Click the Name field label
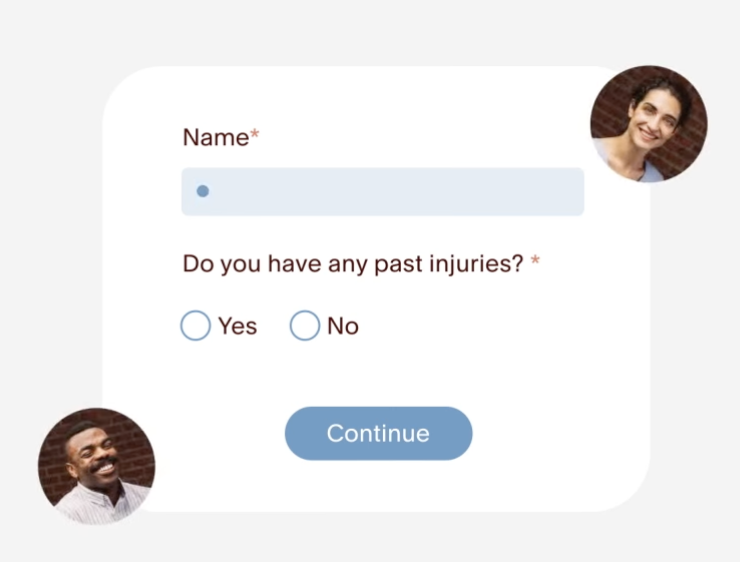 coord(215,138)
